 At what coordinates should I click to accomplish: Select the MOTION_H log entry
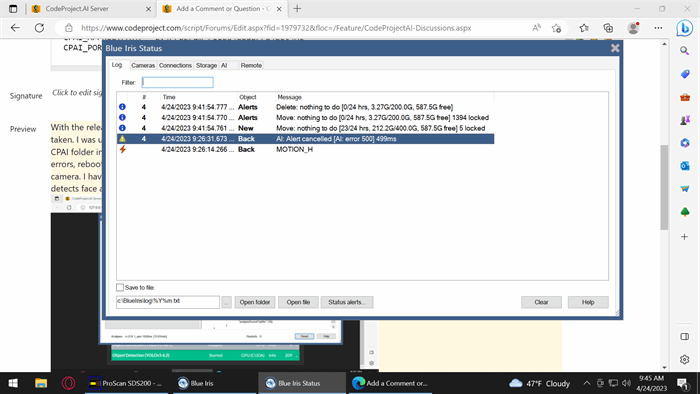coord(305,149)
